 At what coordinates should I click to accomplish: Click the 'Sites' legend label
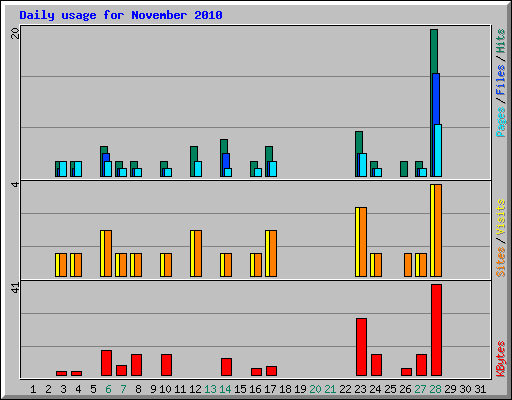pos(500,262)
